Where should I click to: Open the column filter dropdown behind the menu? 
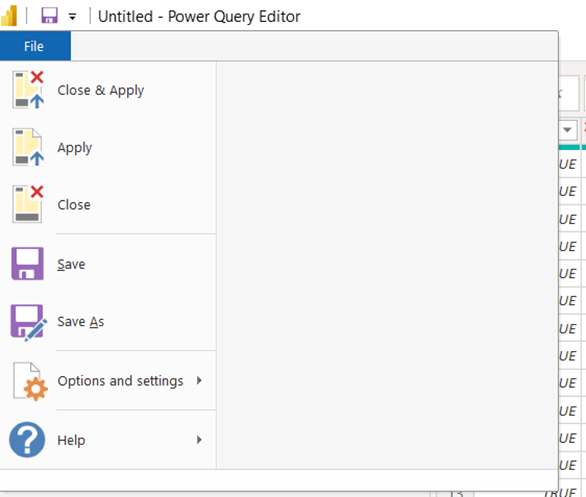click(567, 130)
